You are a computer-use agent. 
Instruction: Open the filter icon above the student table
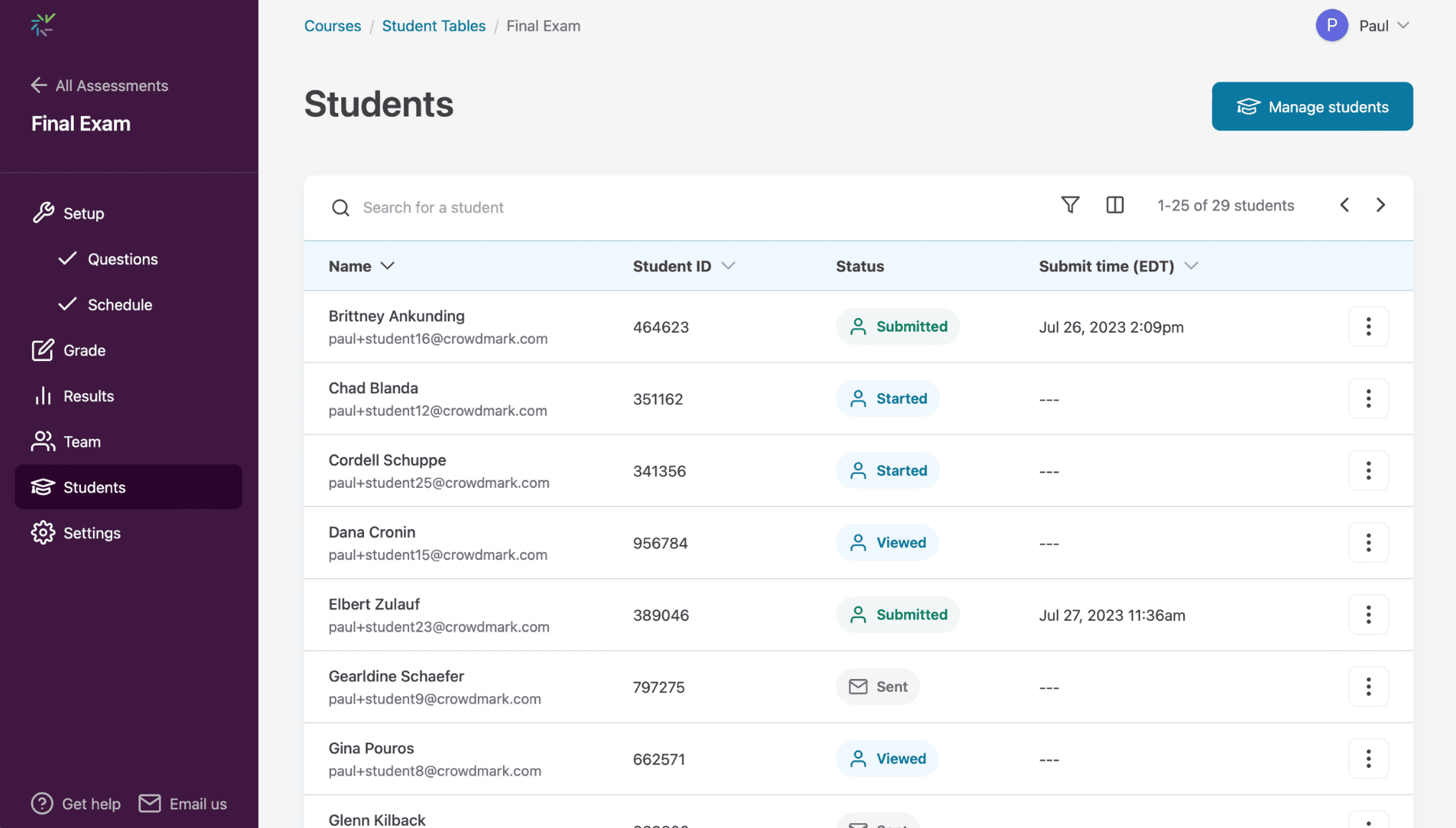[x=1070, y=205]
